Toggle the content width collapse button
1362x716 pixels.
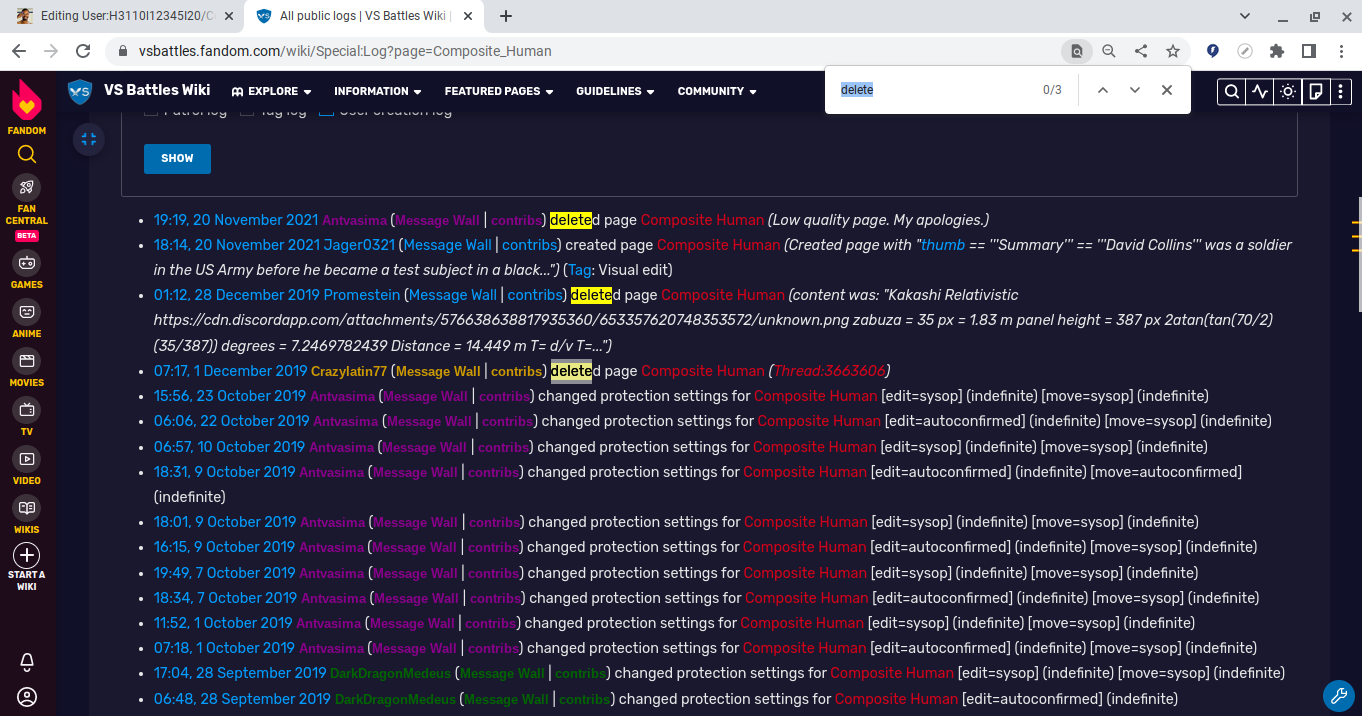click(89, 139)
